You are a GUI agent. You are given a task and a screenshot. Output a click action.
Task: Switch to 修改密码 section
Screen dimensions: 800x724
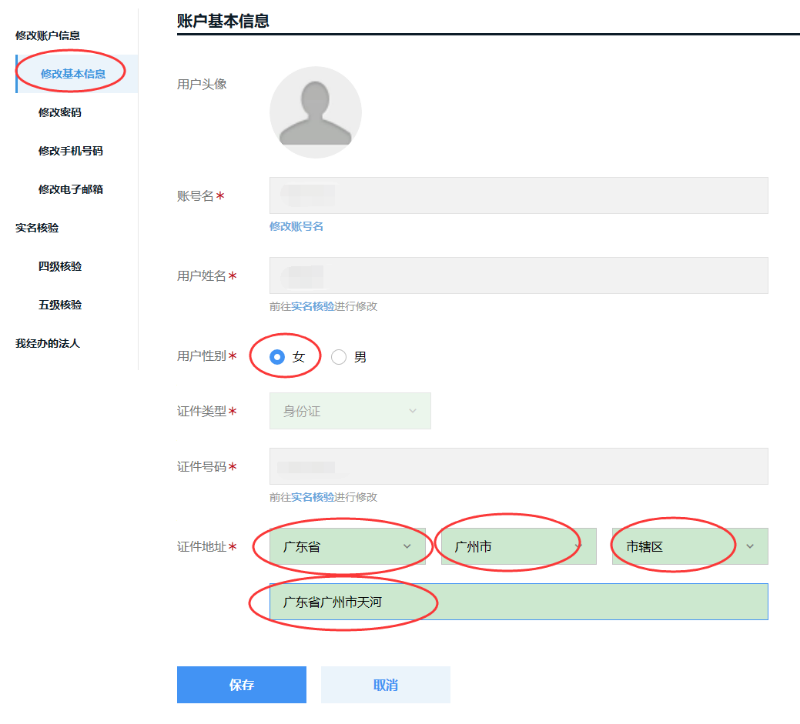coord(63,111)
